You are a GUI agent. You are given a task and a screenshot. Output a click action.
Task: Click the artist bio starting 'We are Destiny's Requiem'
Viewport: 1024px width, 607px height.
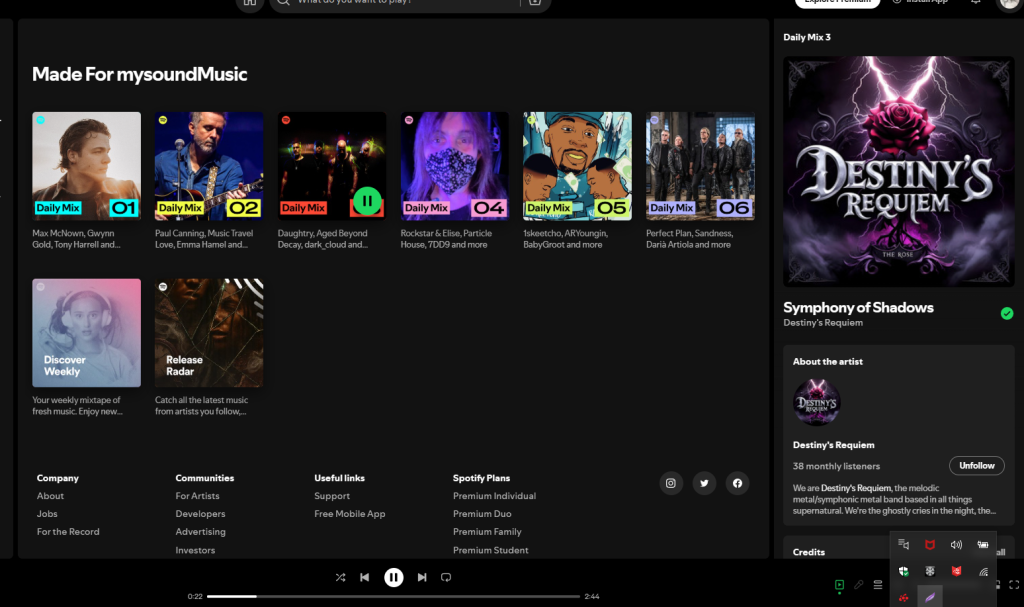(894, 500)
